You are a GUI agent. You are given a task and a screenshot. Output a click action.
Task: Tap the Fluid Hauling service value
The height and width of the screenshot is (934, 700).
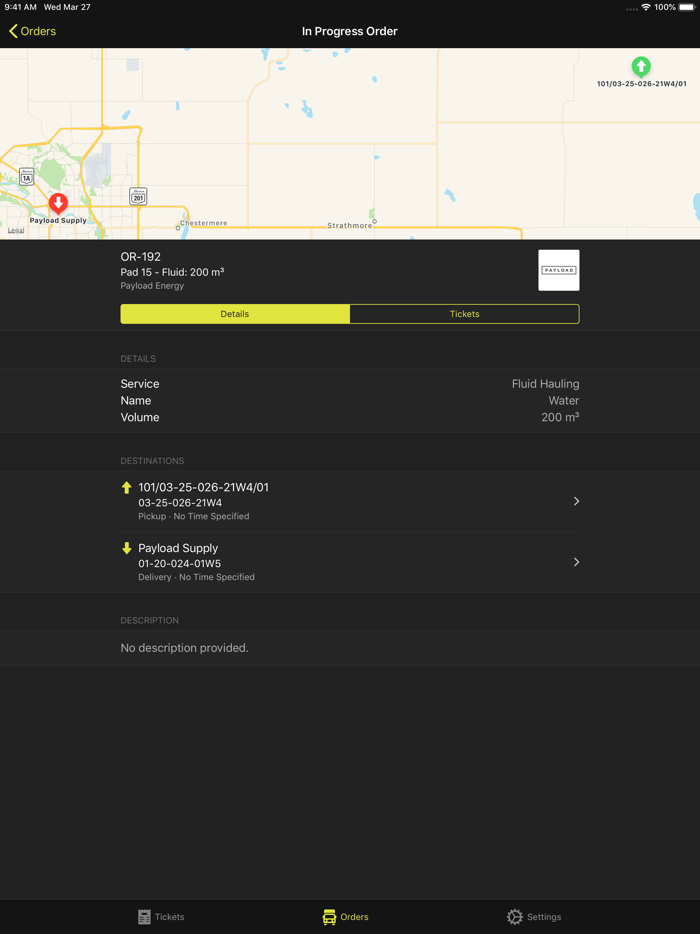[545, 384]
